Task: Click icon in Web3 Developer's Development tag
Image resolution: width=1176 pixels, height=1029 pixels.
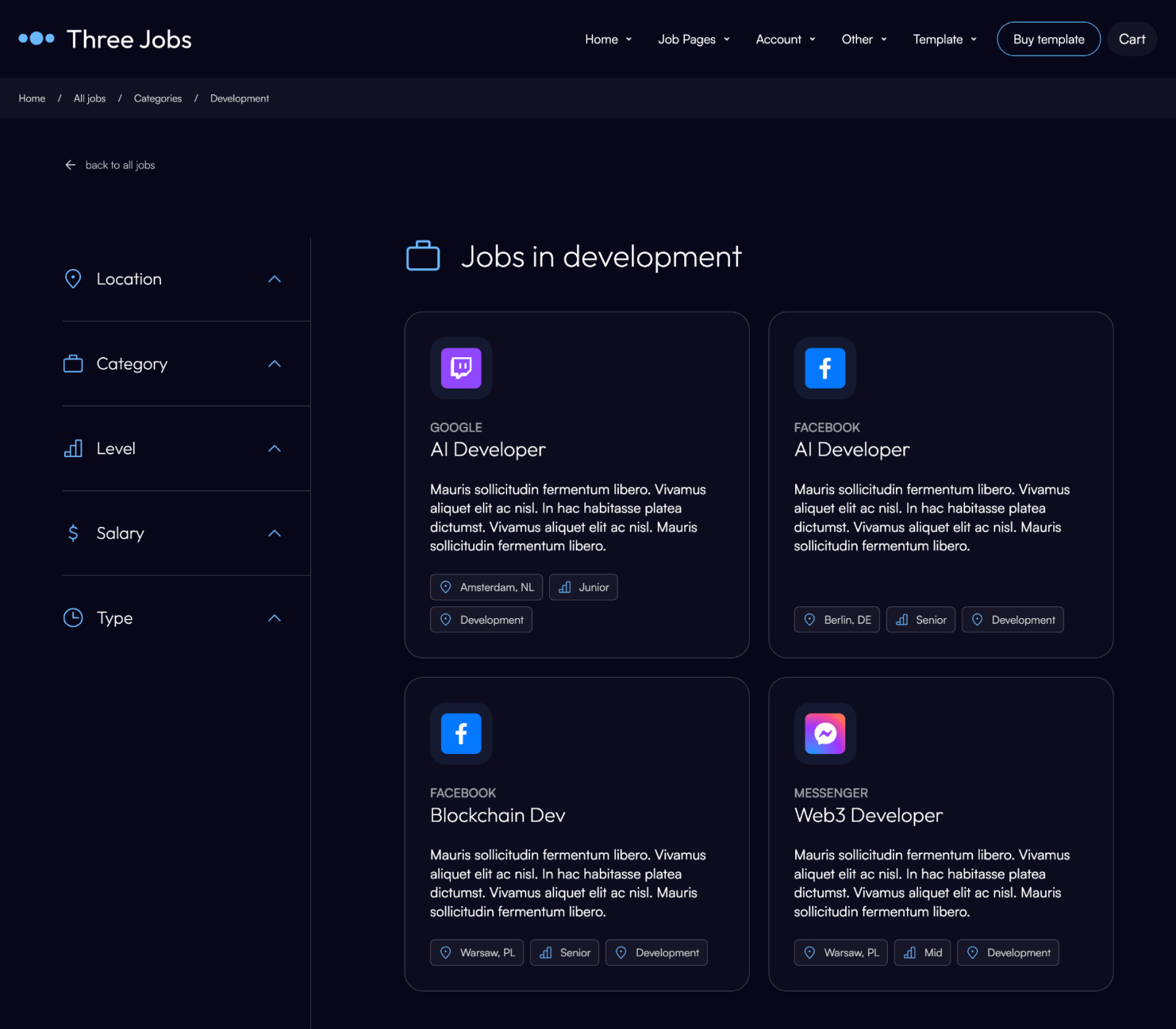Action: [972, 953]
